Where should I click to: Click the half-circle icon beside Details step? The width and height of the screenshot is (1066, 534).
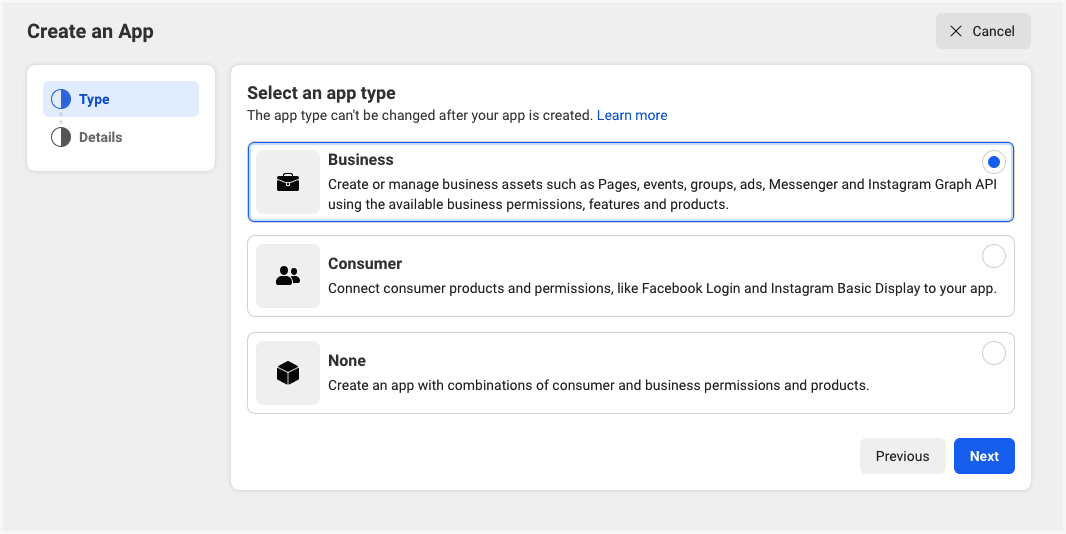click(61, 137)
